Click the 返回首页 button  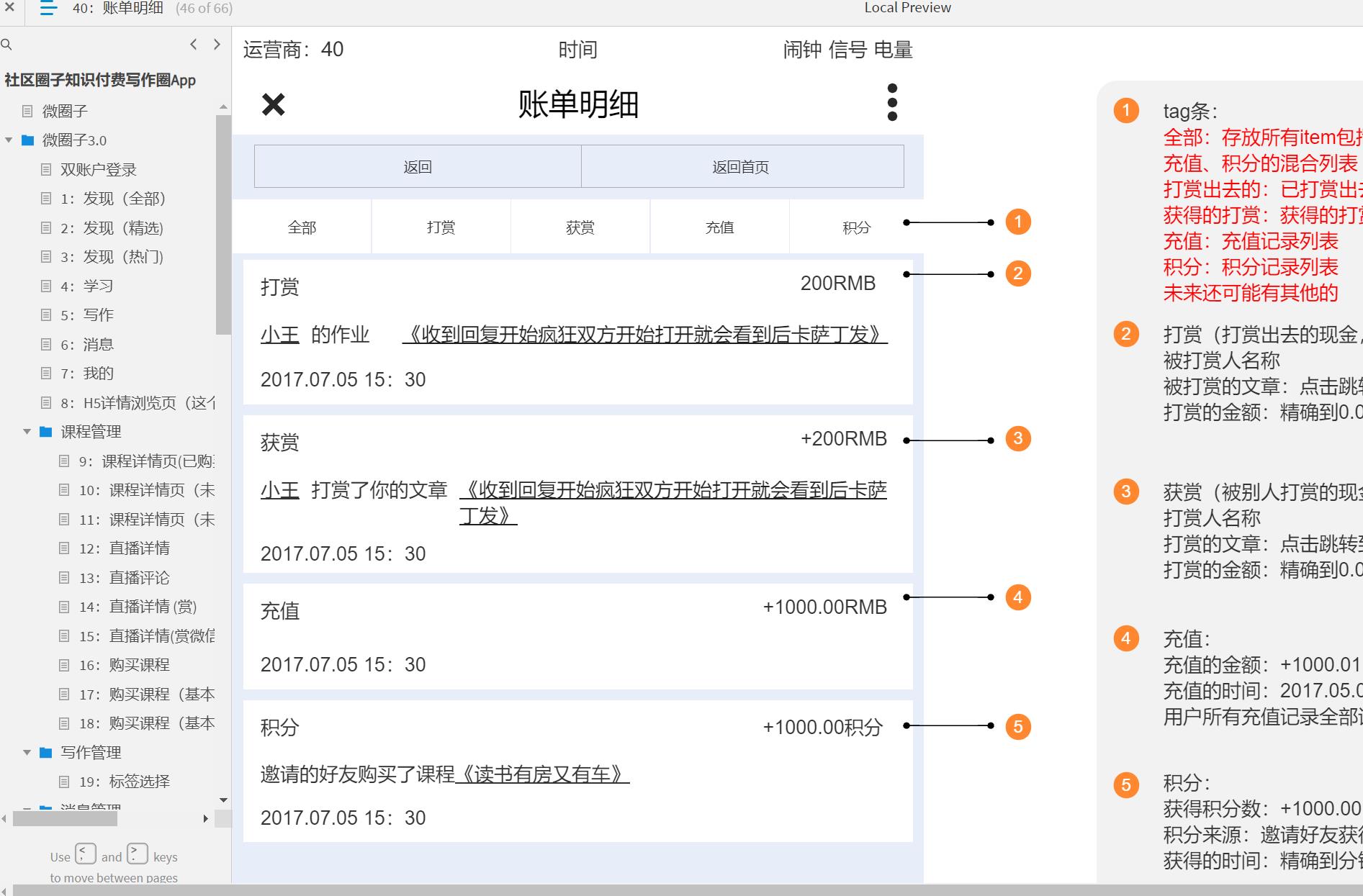(742, 167)
